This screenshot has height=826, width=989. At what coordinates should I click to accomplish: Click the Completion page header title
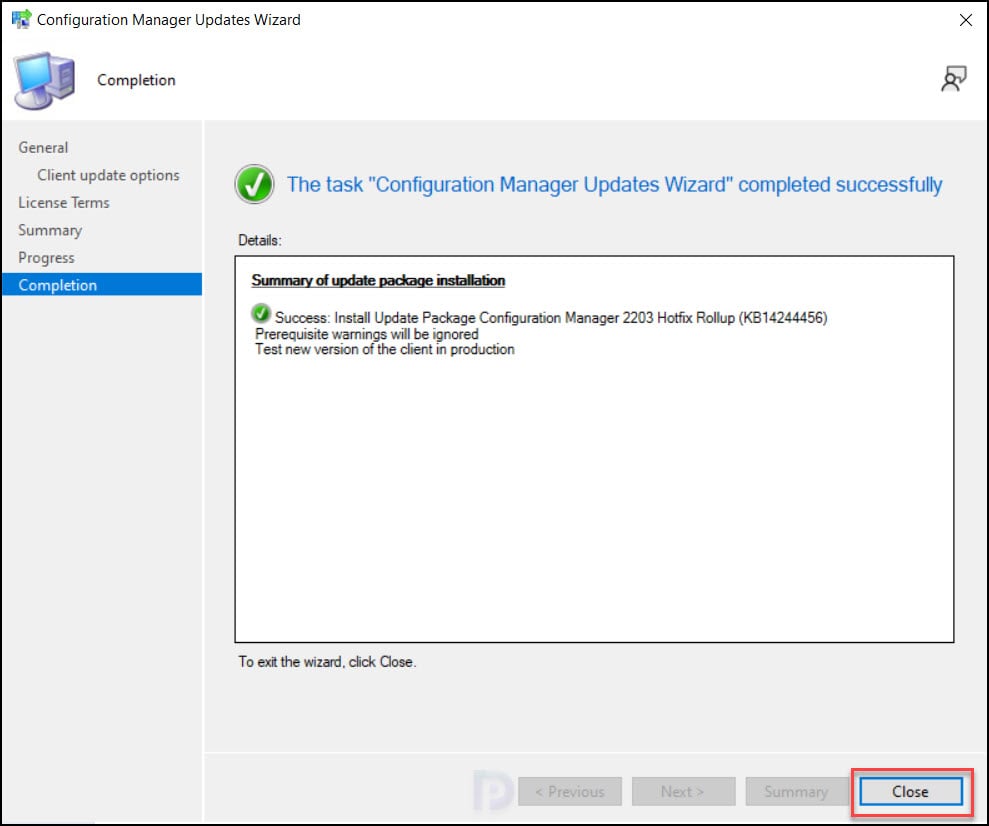tap(136, 80)
